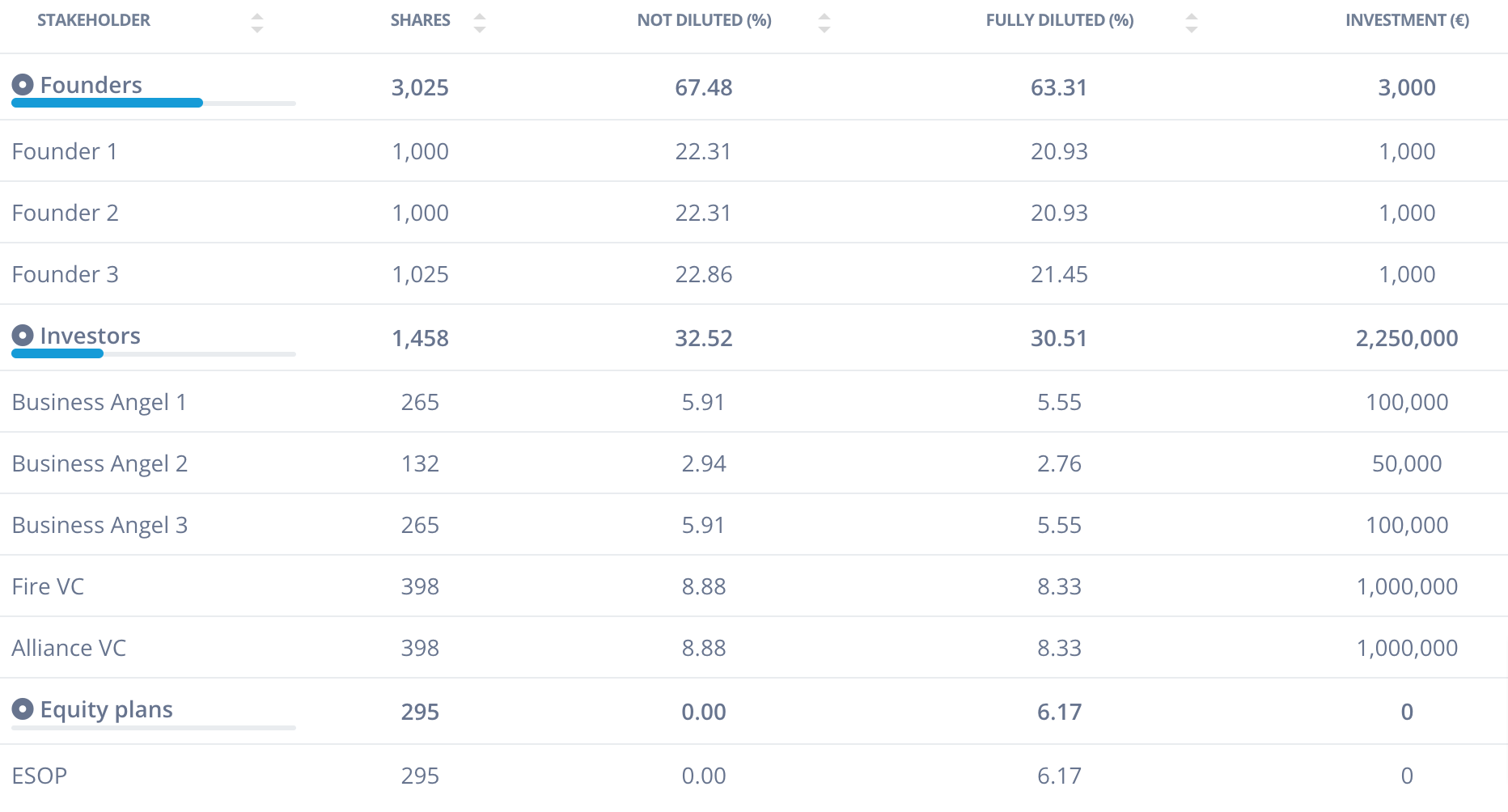This screenshot has height=812, width=1508.
Task: Open the Fire VC stakeholder row
Action: tap(754, 586)
